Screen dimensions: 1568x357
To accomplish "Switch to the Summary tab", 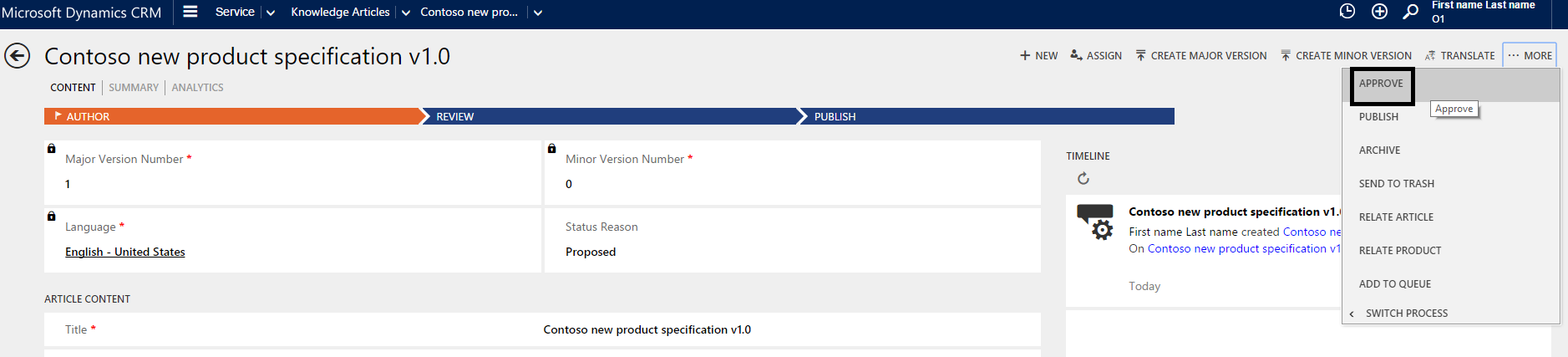I will (134, 87).
